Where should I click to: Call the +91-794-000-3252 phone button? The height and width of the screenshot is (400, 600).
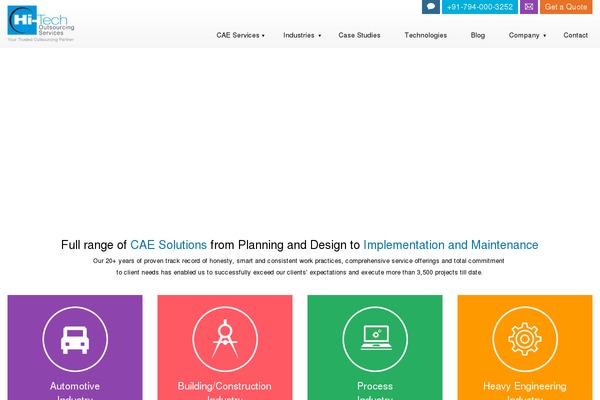point(480,7)
